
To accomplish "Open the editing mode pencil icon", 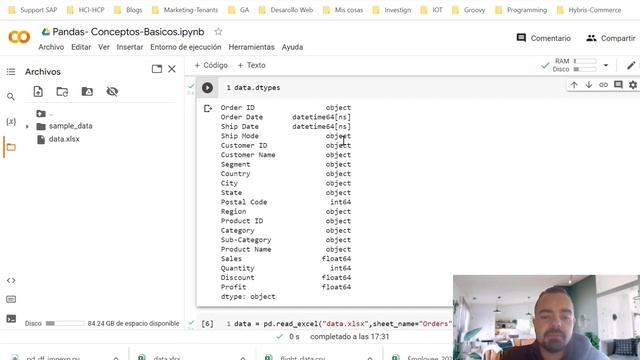I will [x=631, y=65].
